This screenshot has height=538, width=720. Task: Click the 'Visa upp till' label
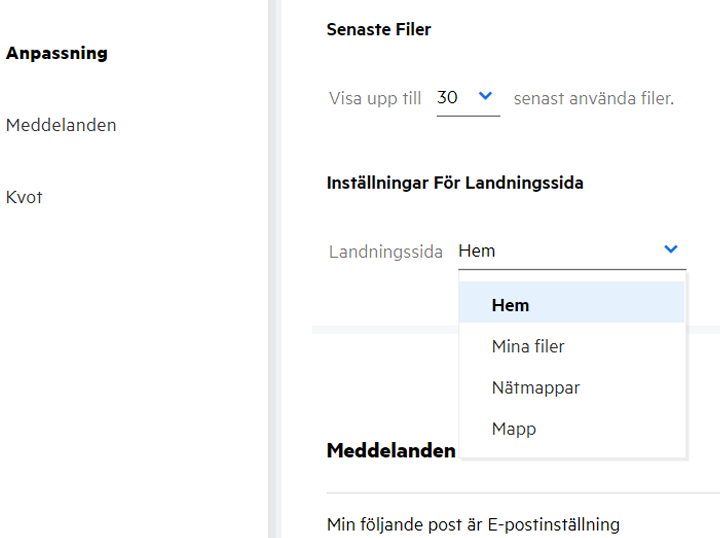(375, 99)
